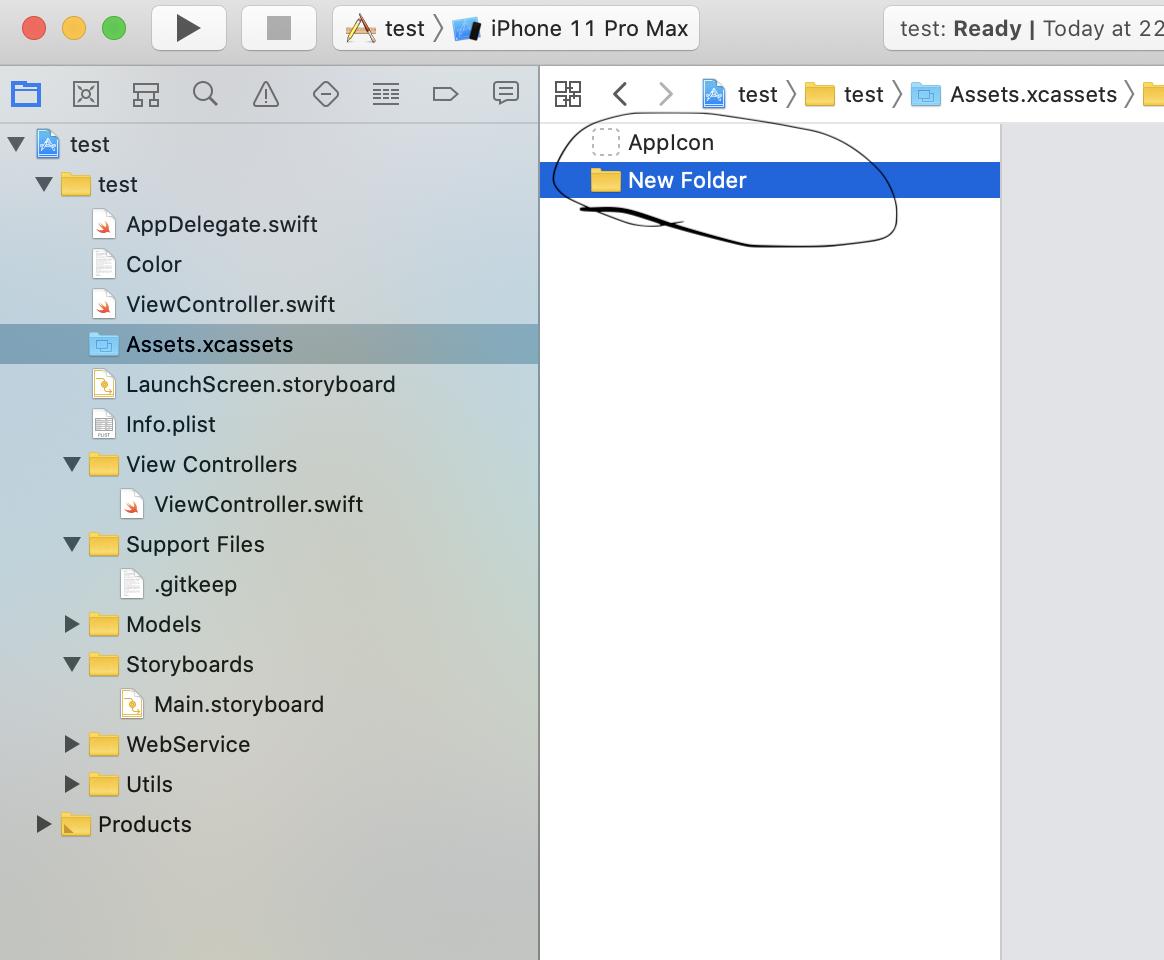Select the AppIcon asset
This screenshot has height=960, width=1164.
770,143
